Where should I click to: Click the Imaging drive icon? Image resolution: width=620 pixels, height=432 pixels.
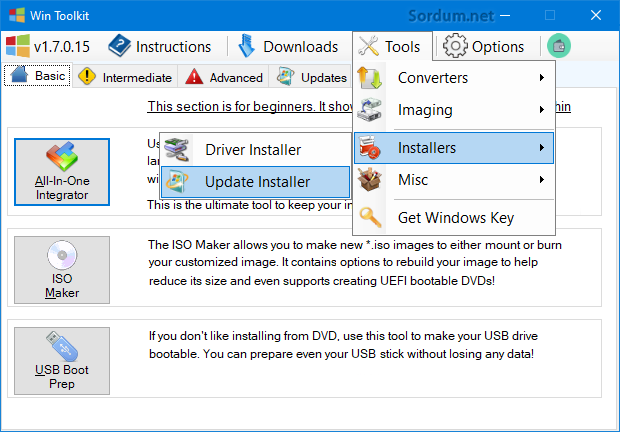(369, 109)
